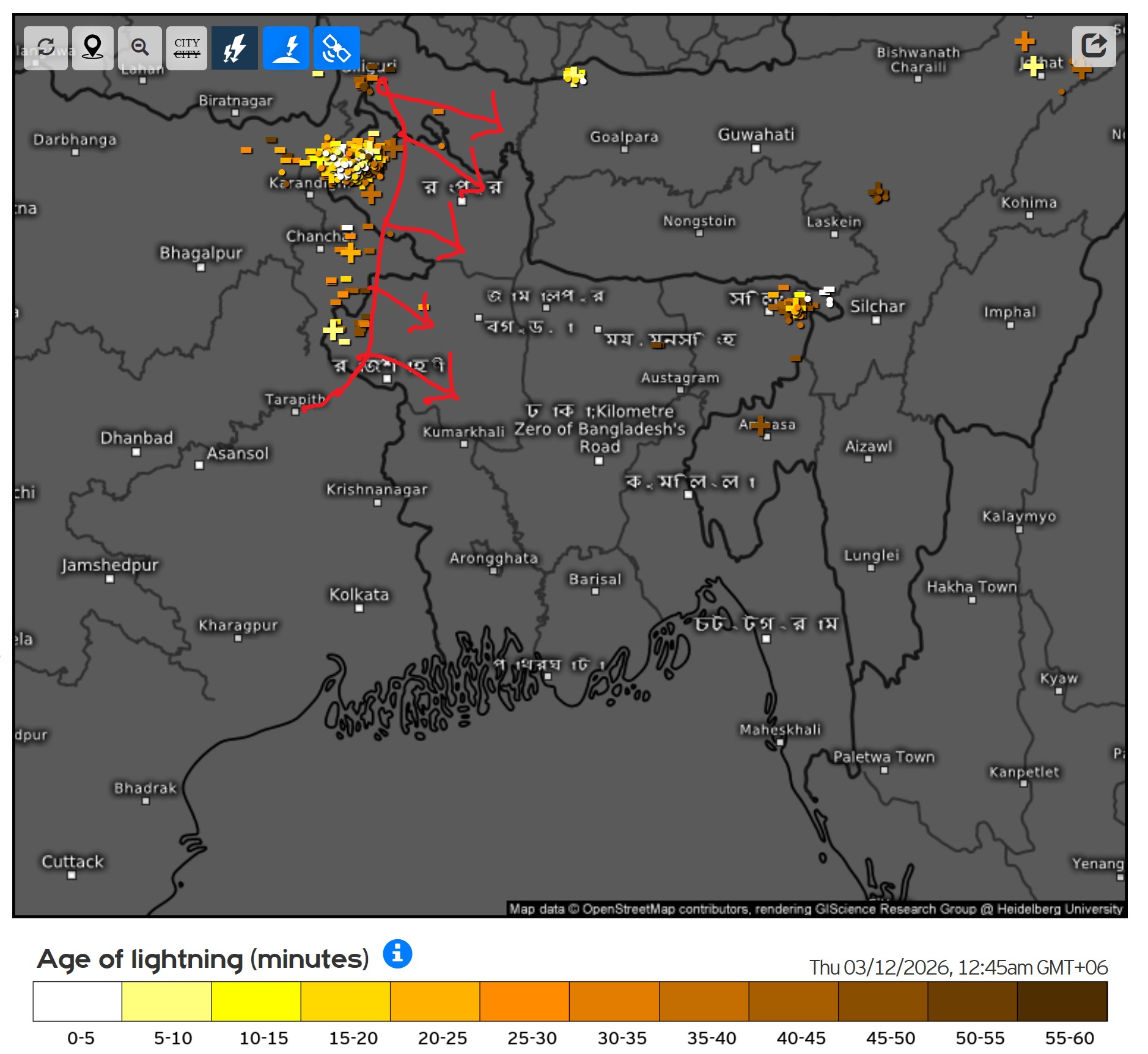Click the Kolkata city marker
This screenshot has height=1054, width=1148.
(x=359, y=608)
